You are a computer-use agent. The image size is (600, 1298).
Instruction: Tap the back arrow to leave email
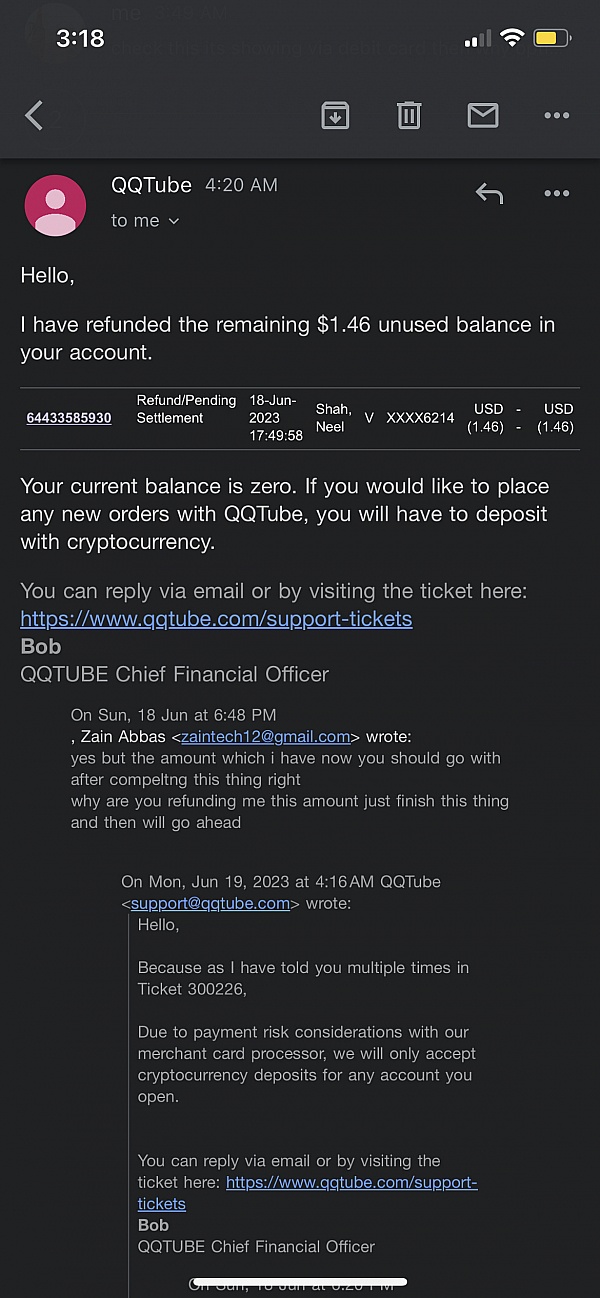point(34,116)
